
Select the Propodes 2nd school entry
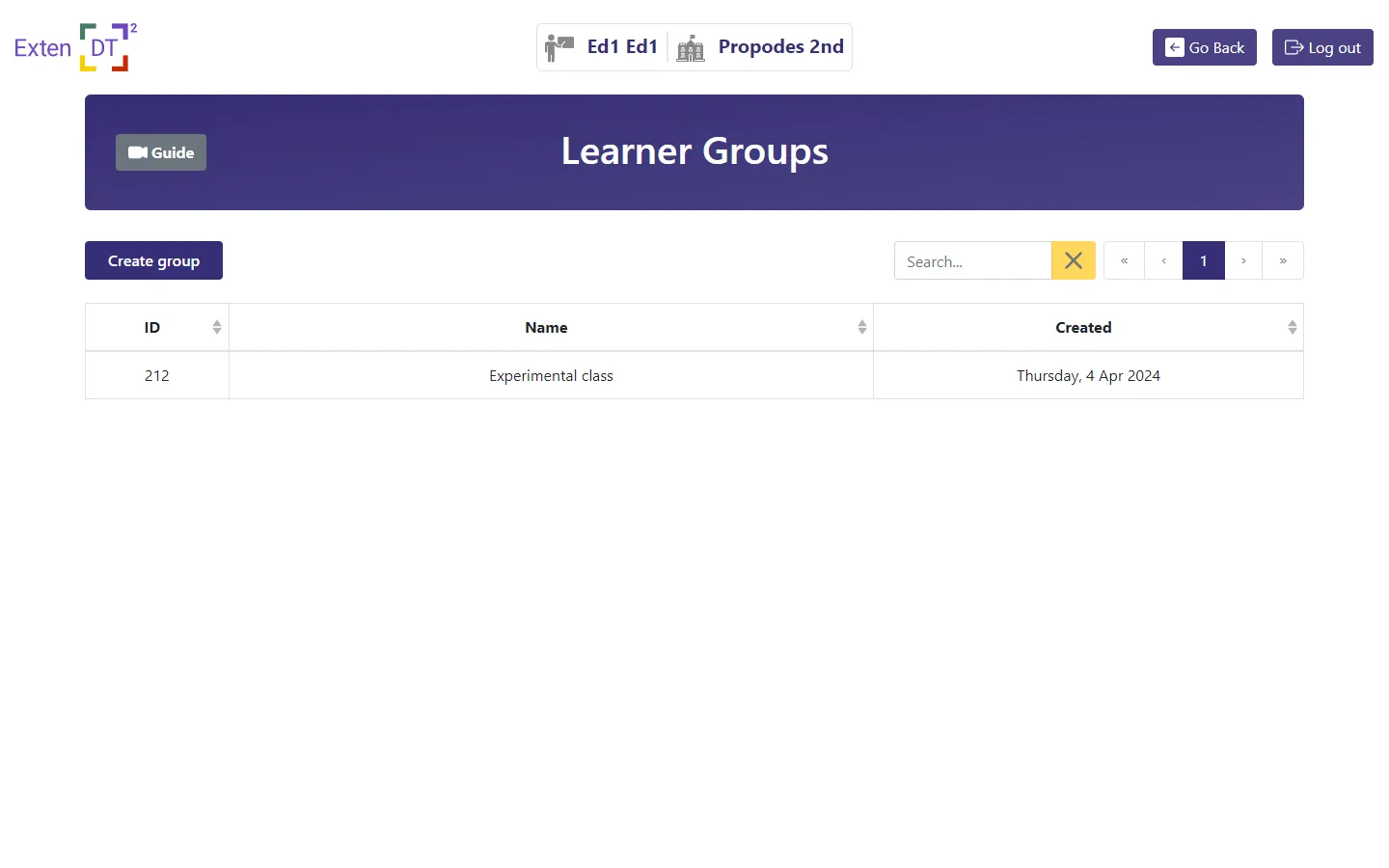[780, 46]
